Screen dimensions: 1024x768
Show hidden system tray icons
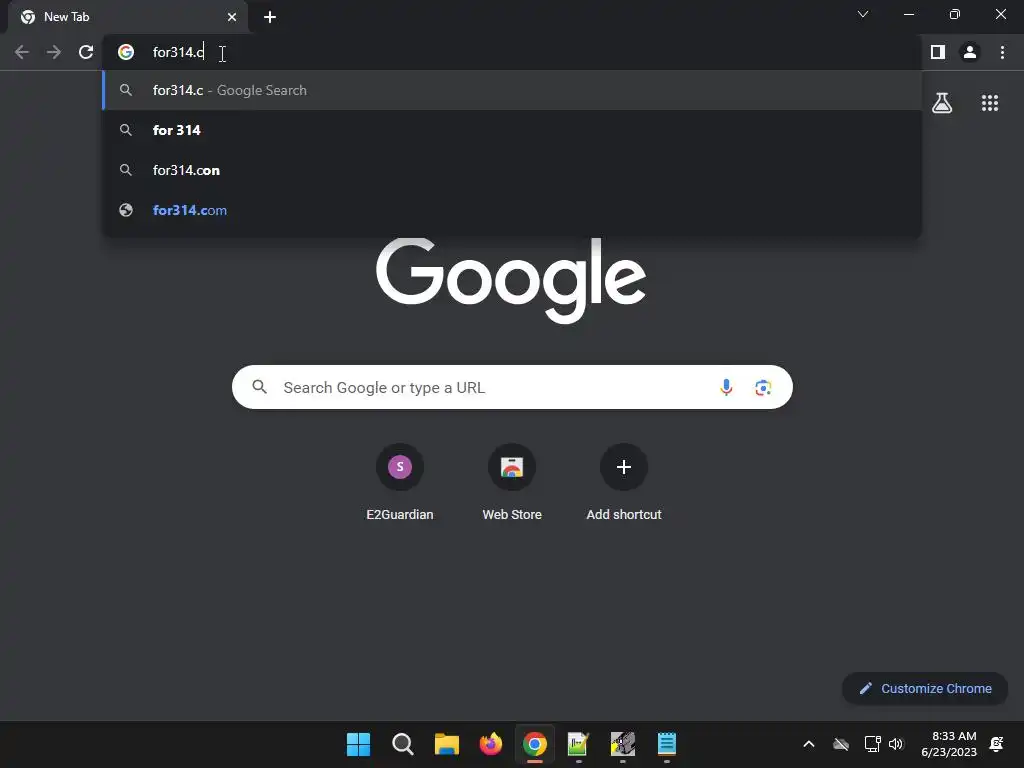pyautogui.click(x=808, y=744)
